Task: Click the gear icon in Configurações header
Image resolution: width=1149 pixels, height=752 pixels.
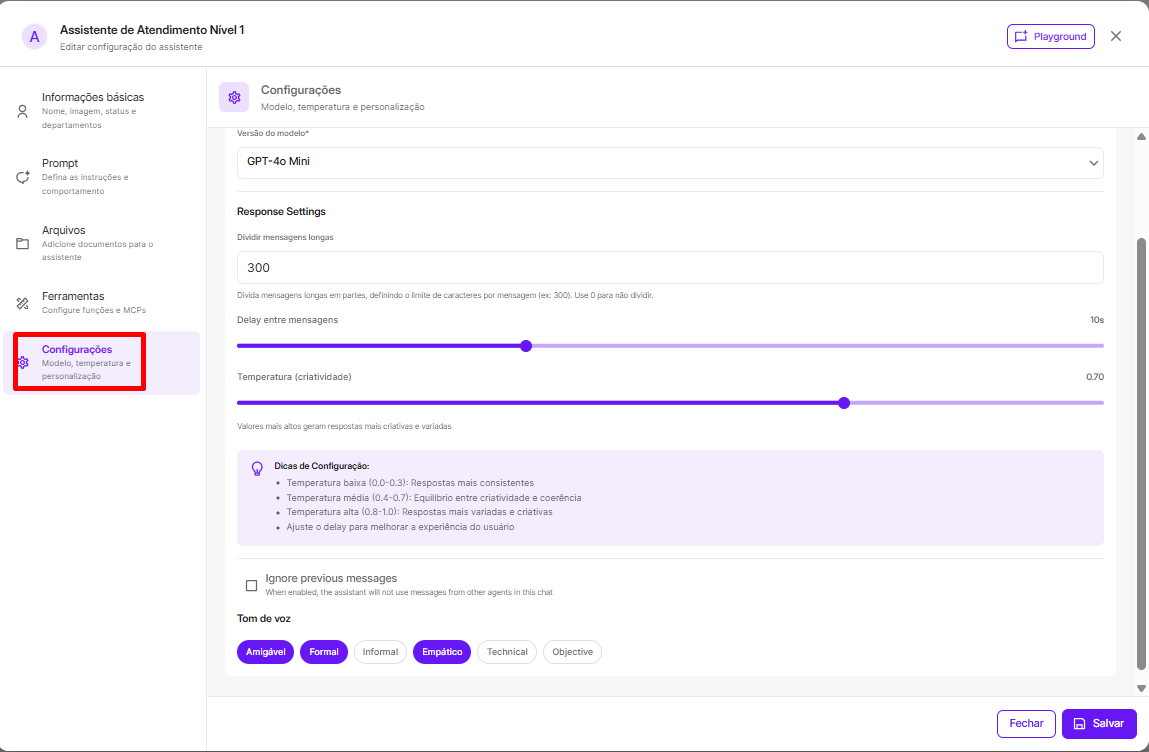Action: pyautogui.click(x=234, y=97)
